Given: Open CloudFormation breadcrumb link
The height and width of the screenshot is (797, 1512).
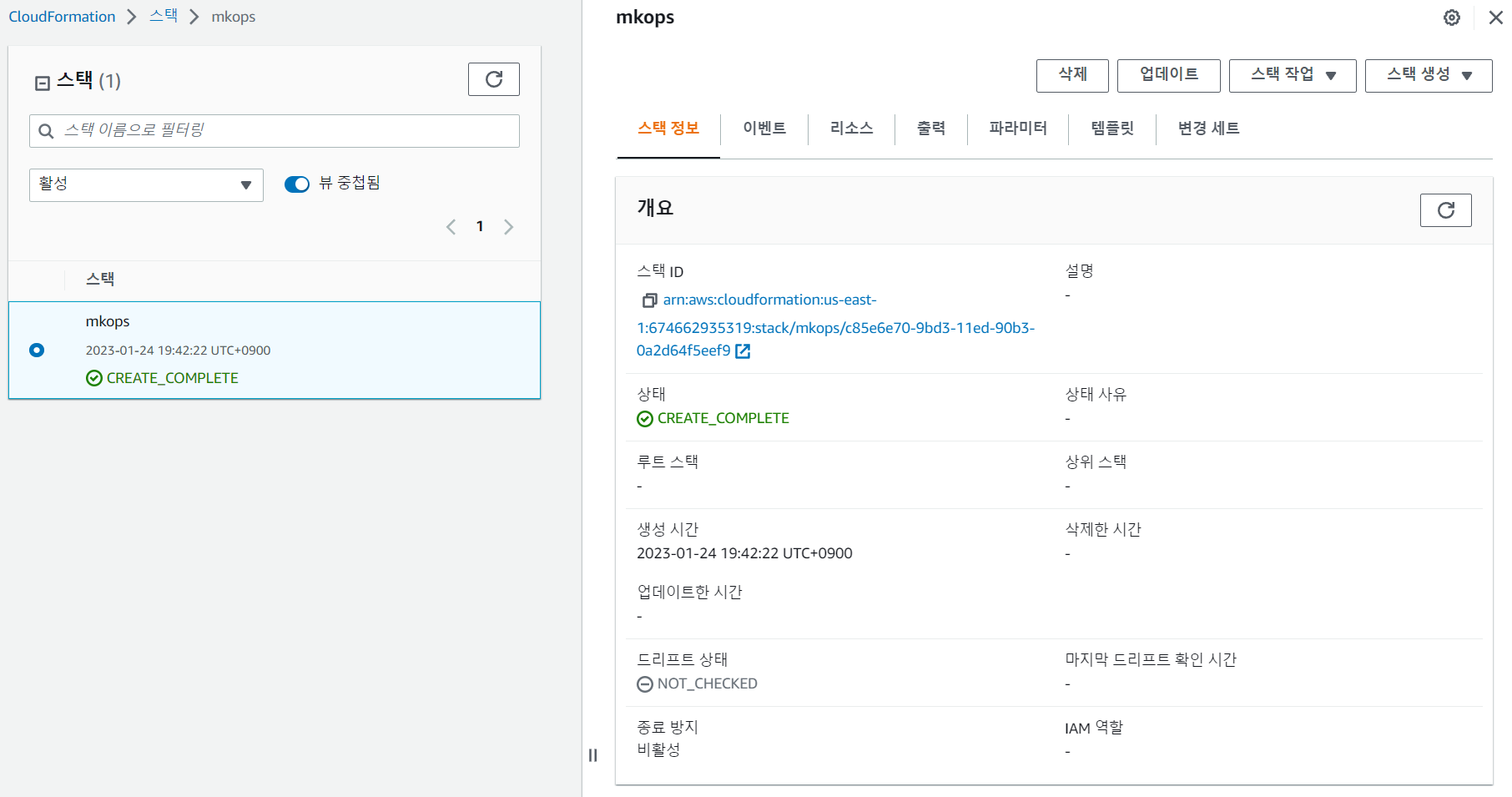Looking at the screenshot, I should coord(62,17).
